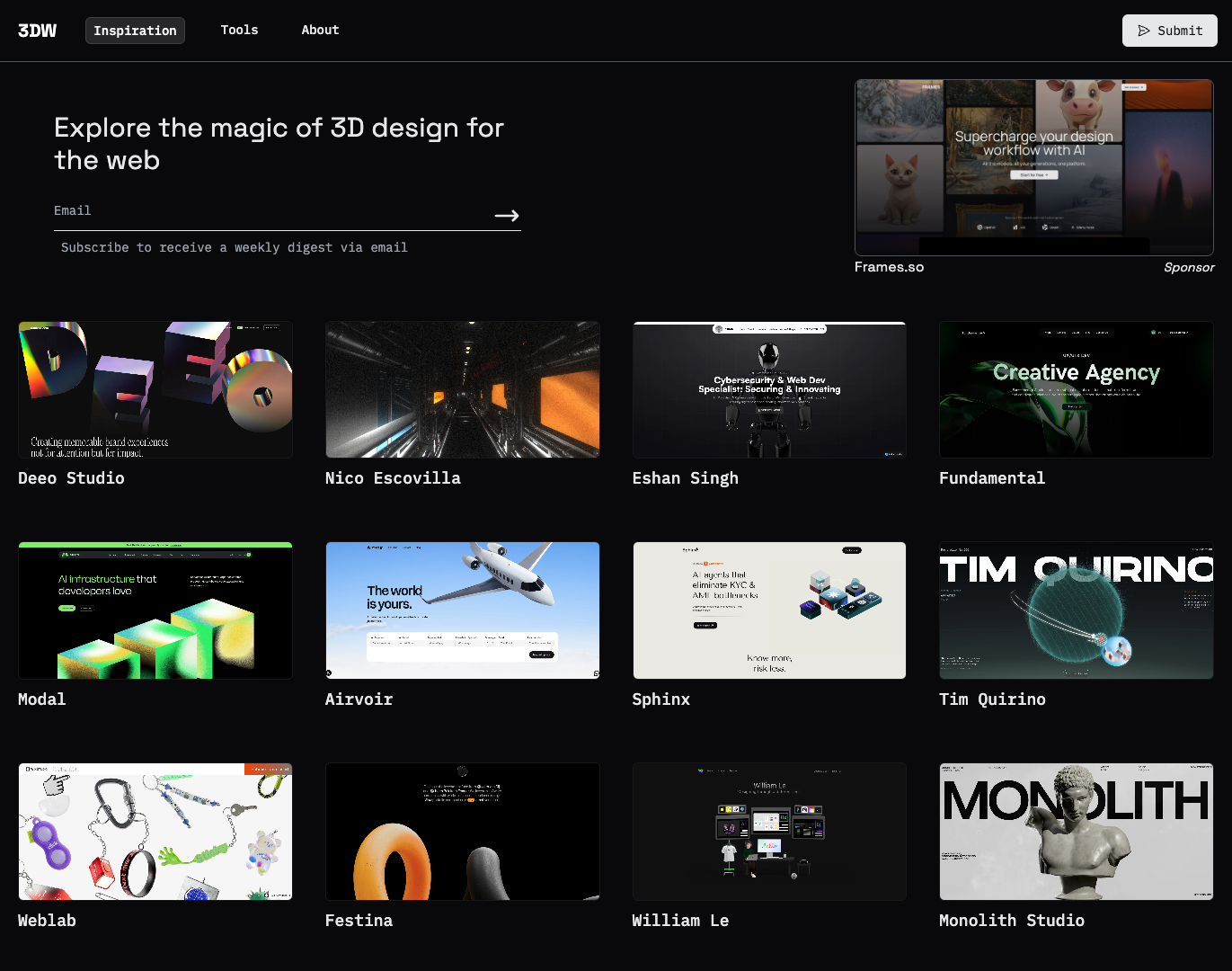Open Tim Quirino's portfolio preview
Image resolution: width=1232 pixels, height=971 pixels.
pos(1076,610)
